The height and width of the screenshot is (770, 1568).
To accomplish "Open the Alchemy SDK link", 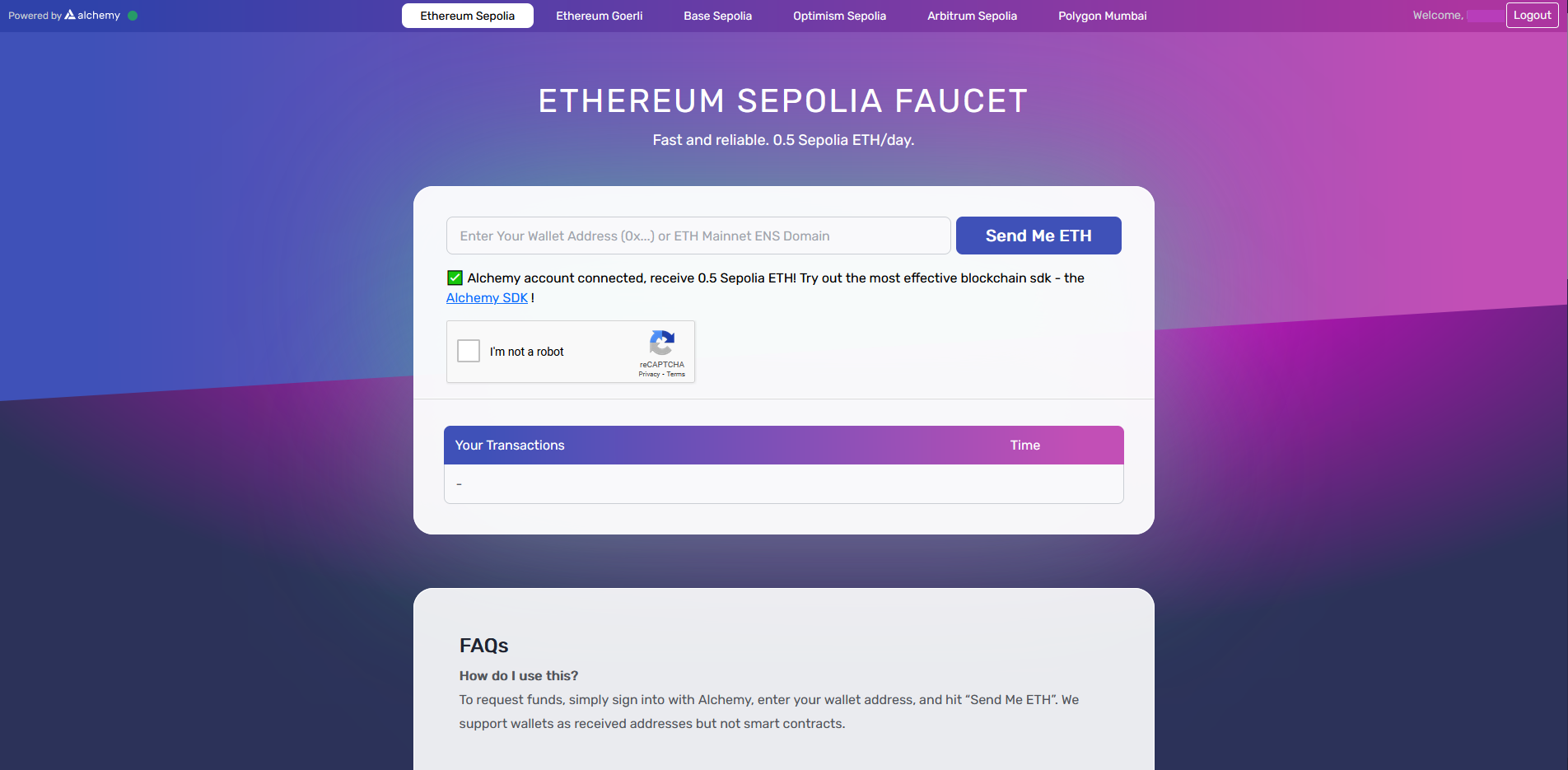I will coord(487,298).
